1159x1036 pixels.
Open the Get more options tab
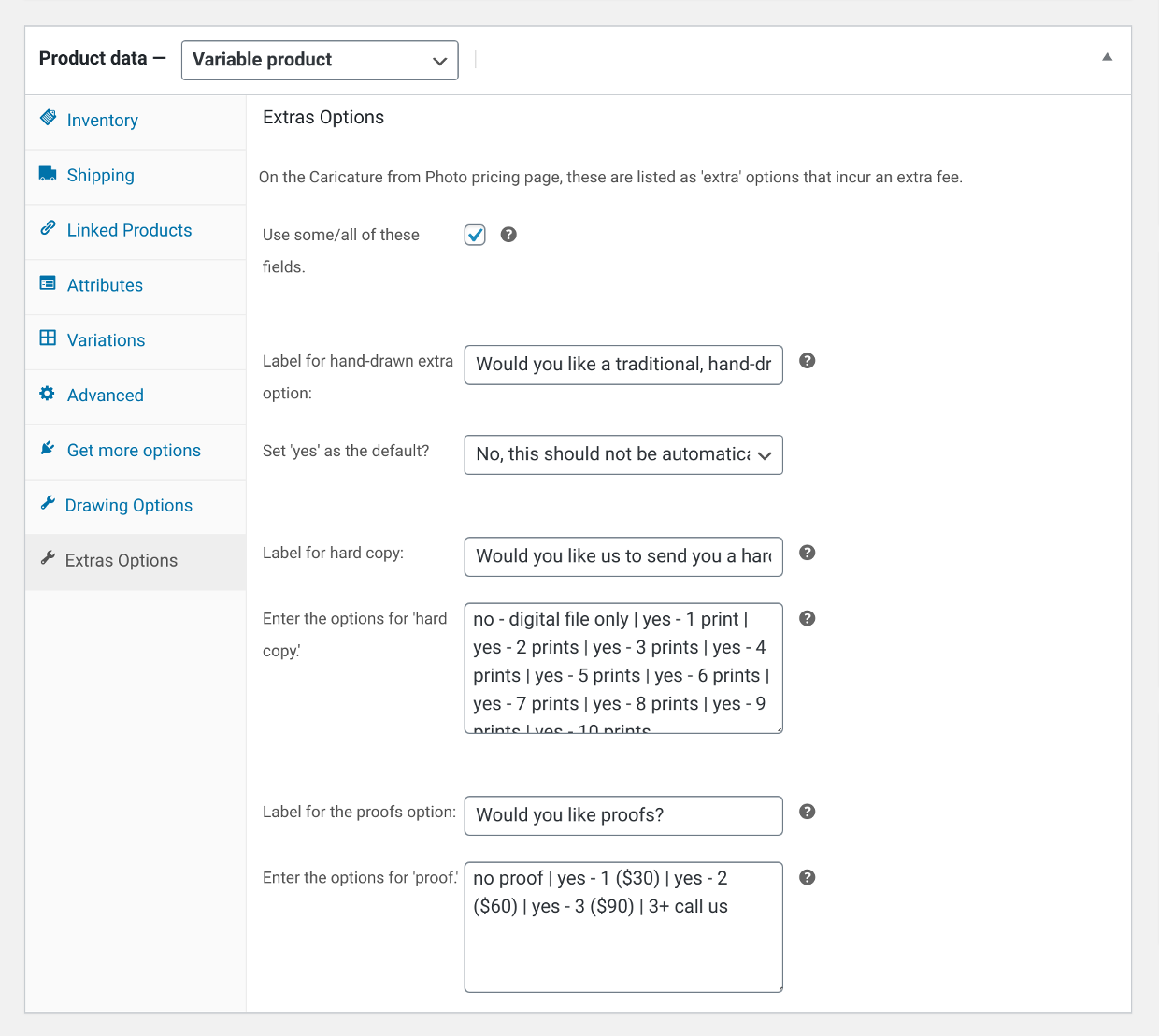click(136, 453)
